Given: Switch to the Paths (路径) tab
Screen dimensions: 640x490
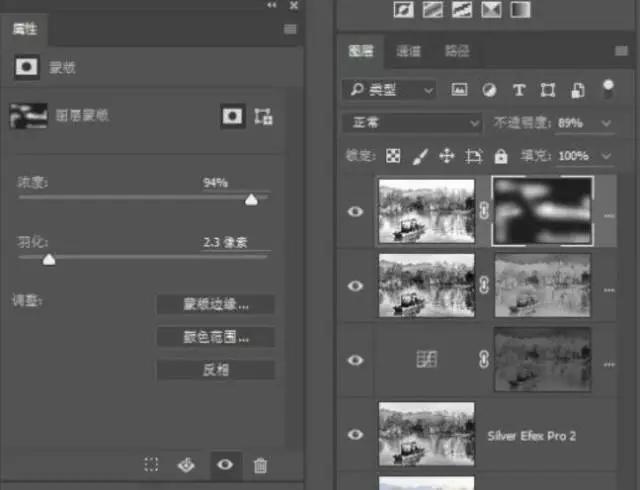Looking at the screenshot, I should 457,51.
